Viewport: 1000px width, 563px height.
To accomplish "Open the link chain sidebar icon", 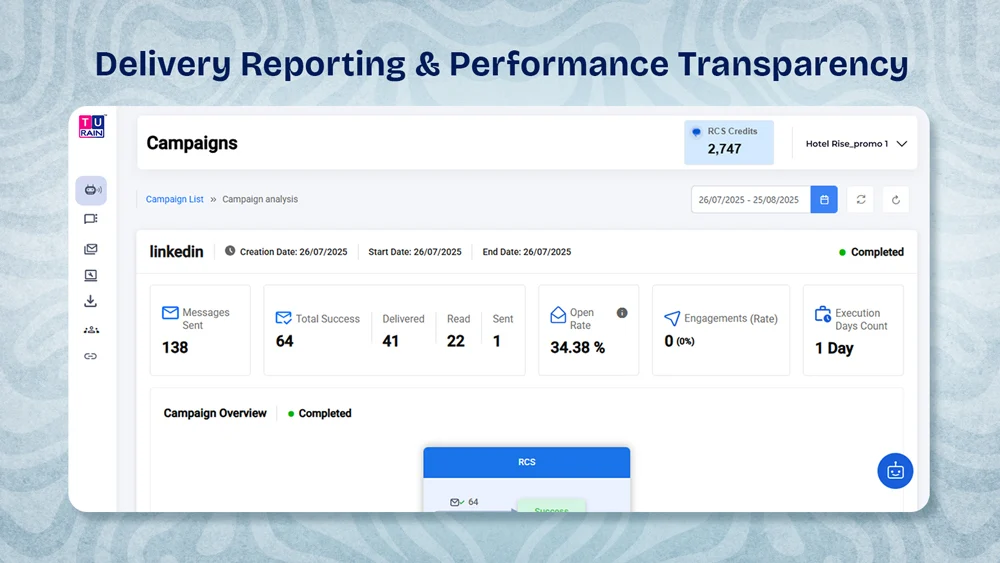I will click(91, 356).
